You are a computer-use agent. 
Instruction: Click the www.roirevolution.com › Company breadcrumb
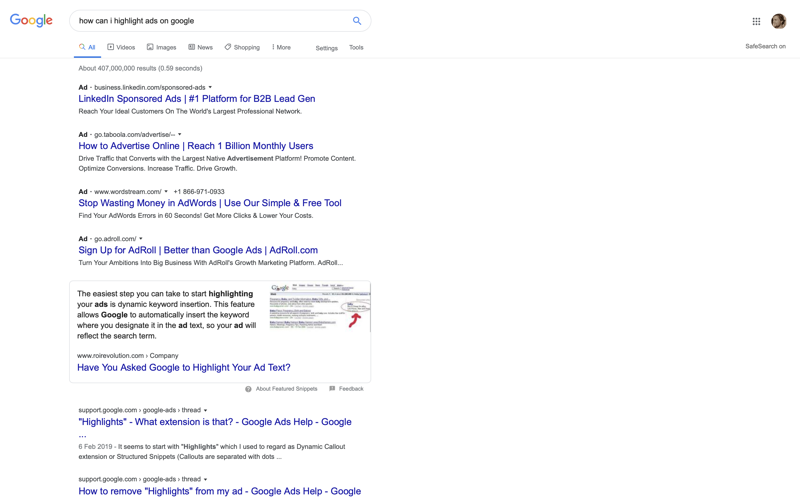[x=128, y=356]
